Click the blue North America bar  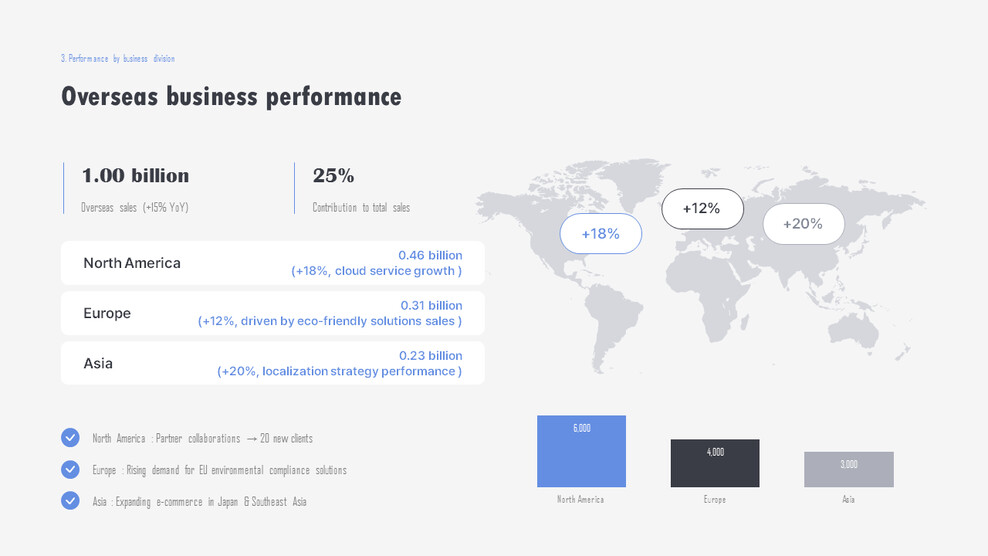pos(581,452)
